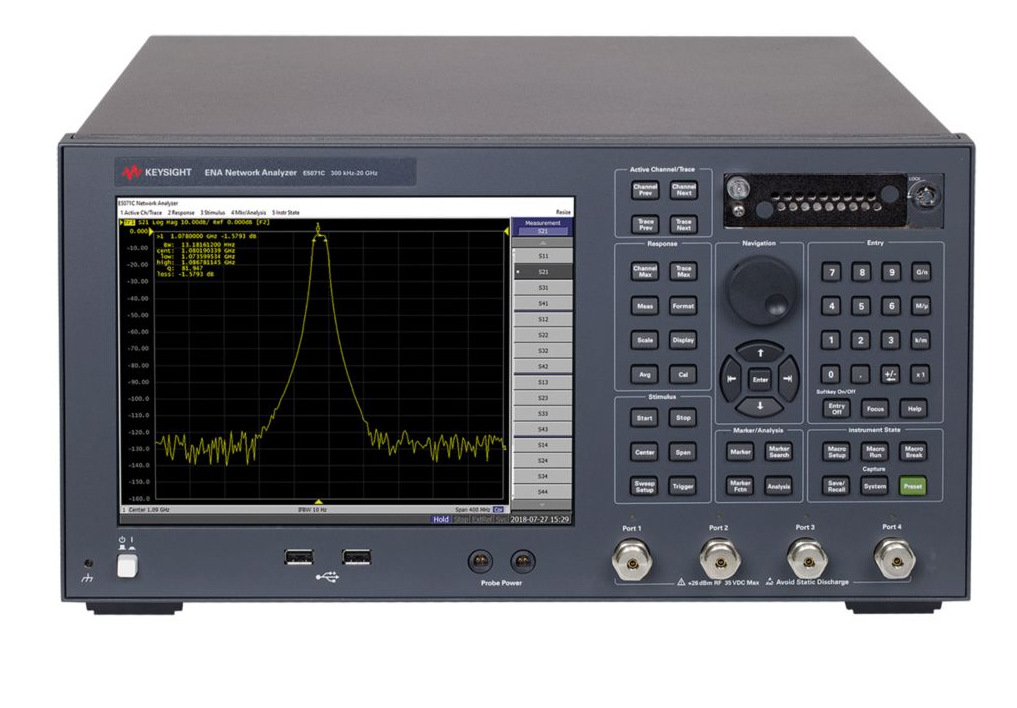This screenshot has width=1017, height=708.
Task: Click the Span stimulus hardkey
Action: pyautogui.click(x=683, y=452)
